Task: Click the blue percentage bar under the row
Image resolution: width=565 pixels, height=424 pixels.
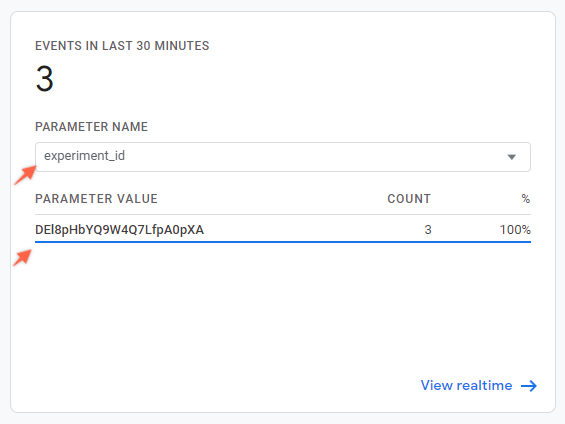Action: (283, 242)
